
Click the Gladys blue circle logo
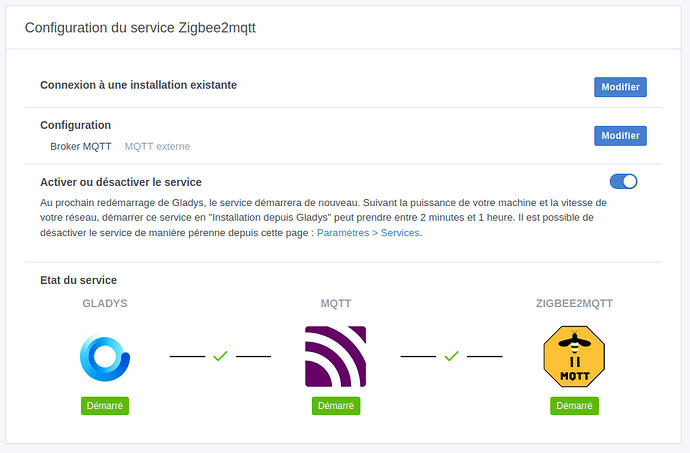coord(105,356)
